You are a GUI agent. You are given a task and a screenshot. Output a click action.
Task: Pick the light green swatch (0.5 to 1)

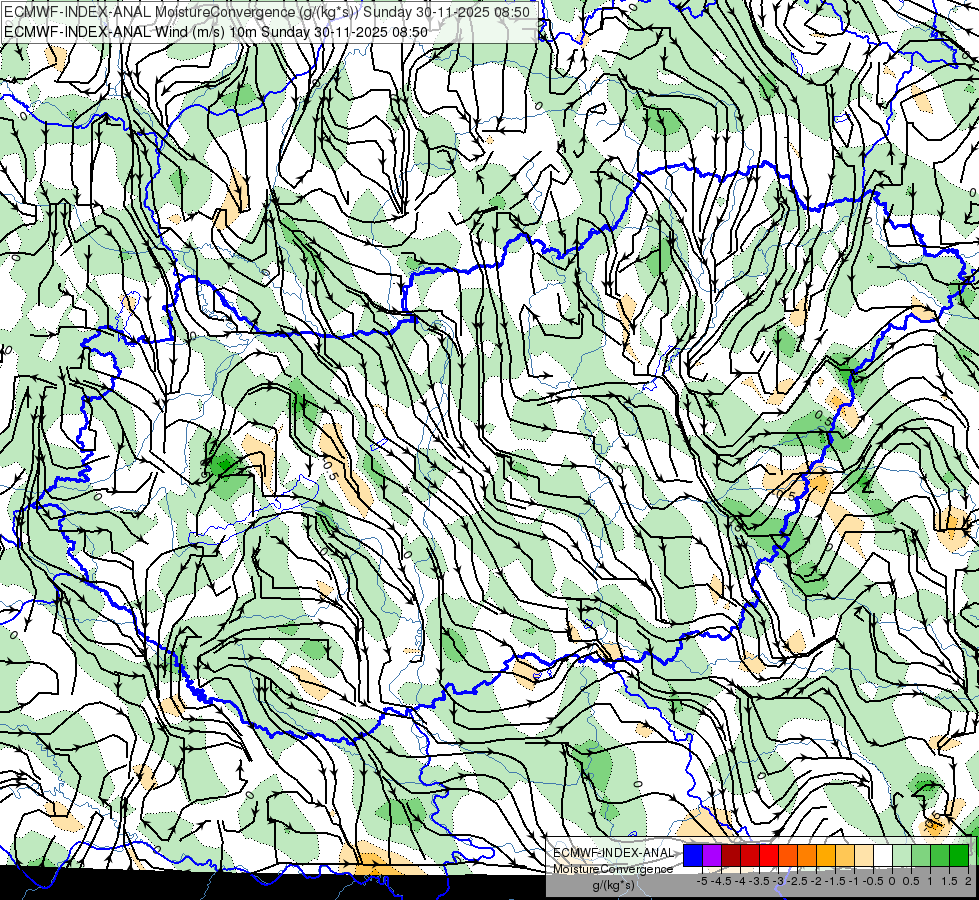pos(921,856)
